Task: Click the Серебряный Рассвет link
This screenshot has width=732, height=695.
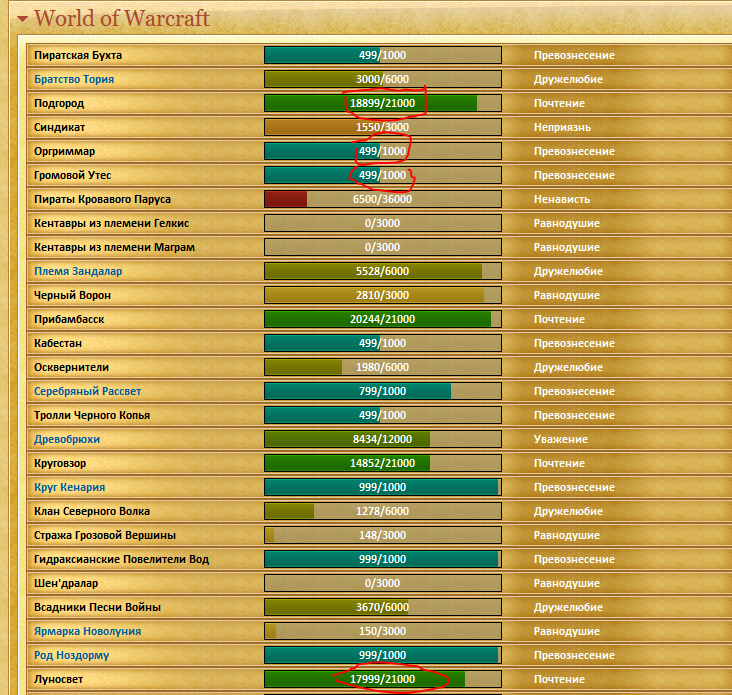Action: click(x=88, y=391)
